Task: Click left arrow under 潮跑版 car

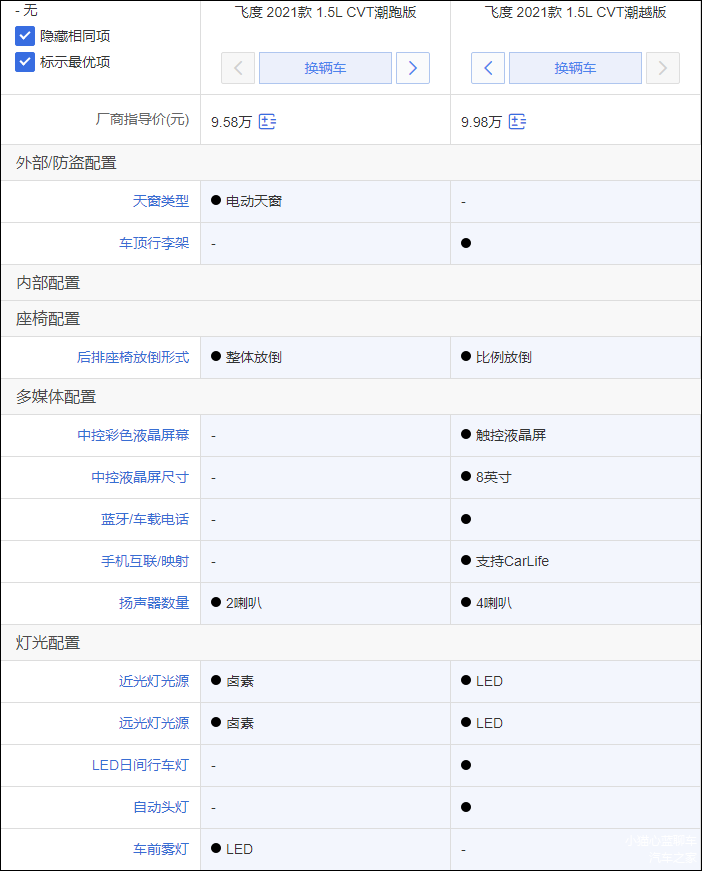Action: coord(238,68)
